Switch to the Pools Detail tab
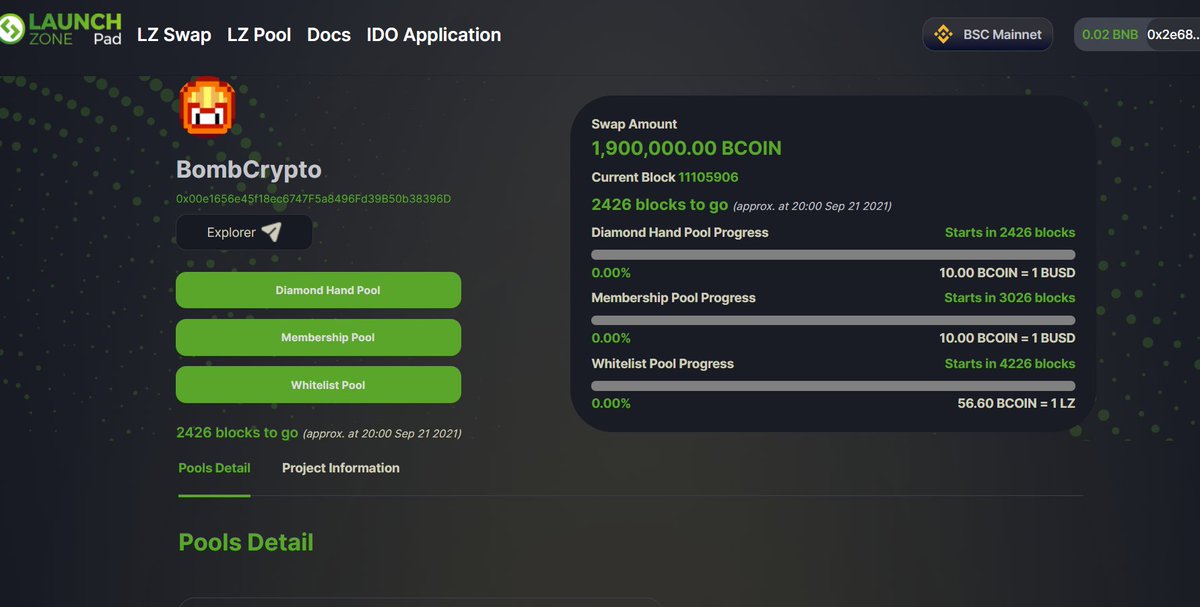1200x607 pixels. click(214, 468)
